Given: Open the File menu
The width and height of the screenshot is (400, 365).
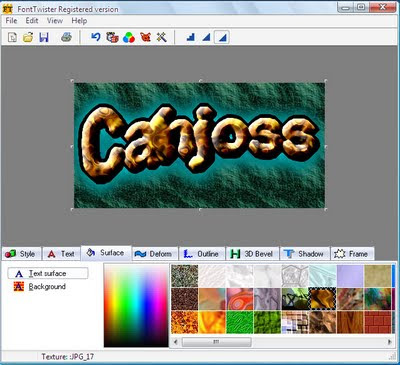Looking at the screenshot, I should coord(11,21).
